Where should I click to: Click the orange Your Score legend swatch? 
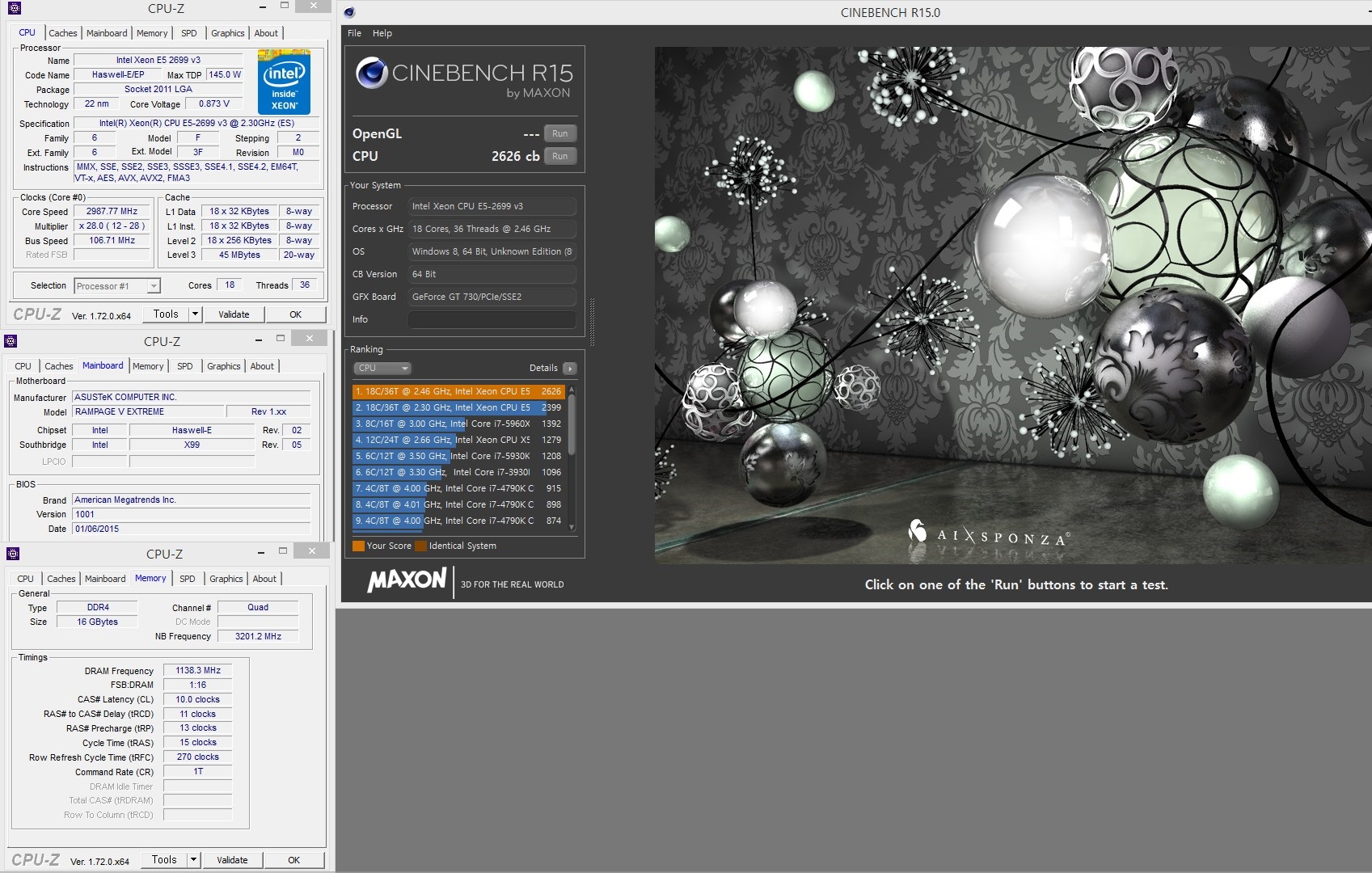pos(358,546)
